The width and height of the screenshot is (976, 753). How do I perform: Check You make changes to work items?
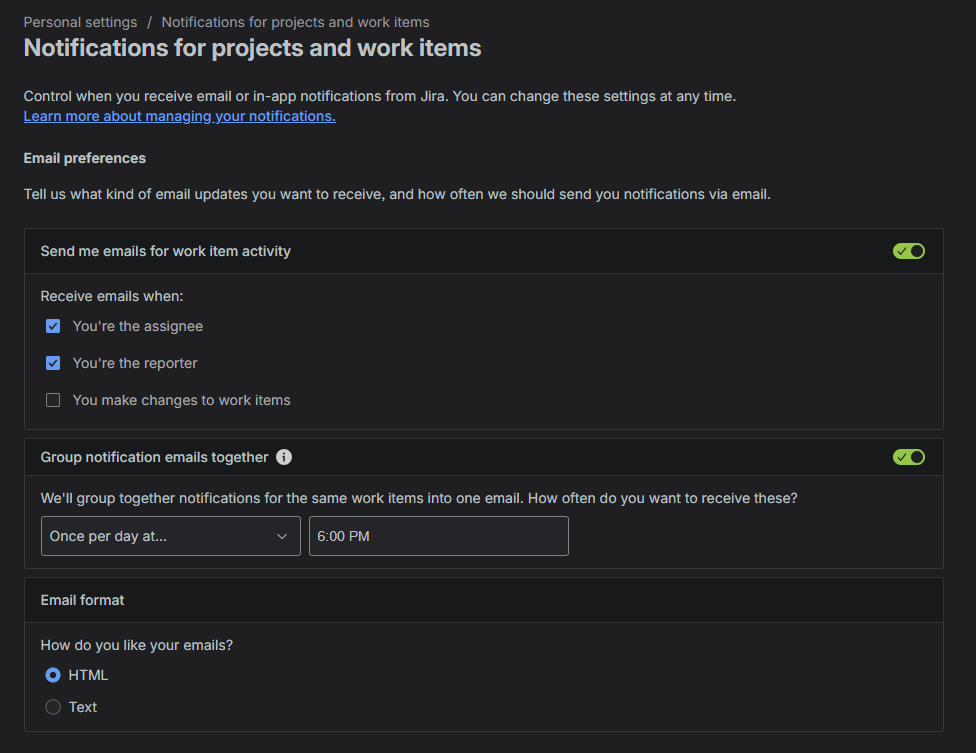click(x=53, y=400)
